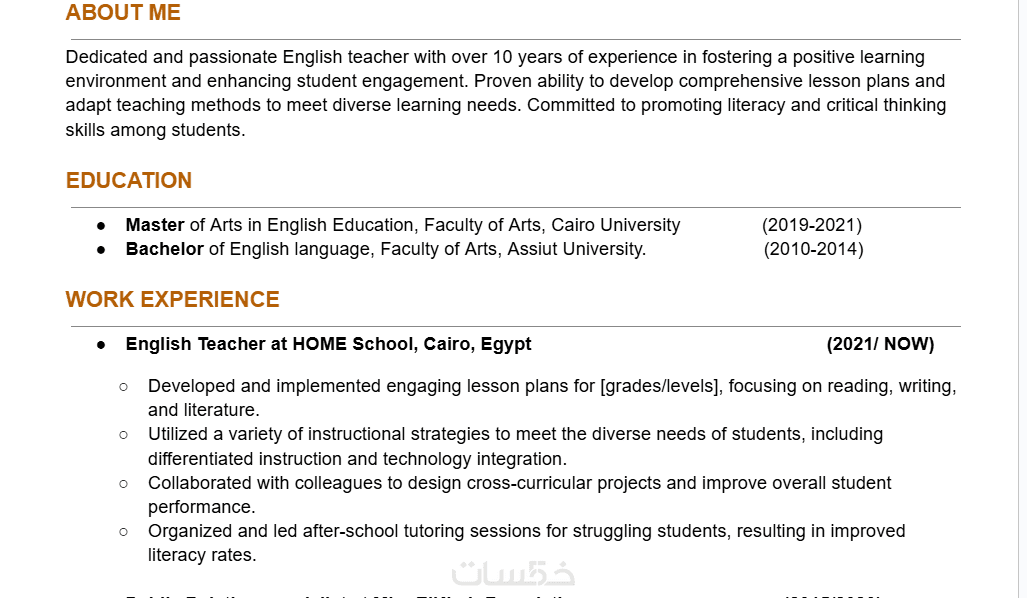This screenshot has height=598, width=1027.
Task: Click the hollow bullet before Utilized
Action: coord(124,435)
